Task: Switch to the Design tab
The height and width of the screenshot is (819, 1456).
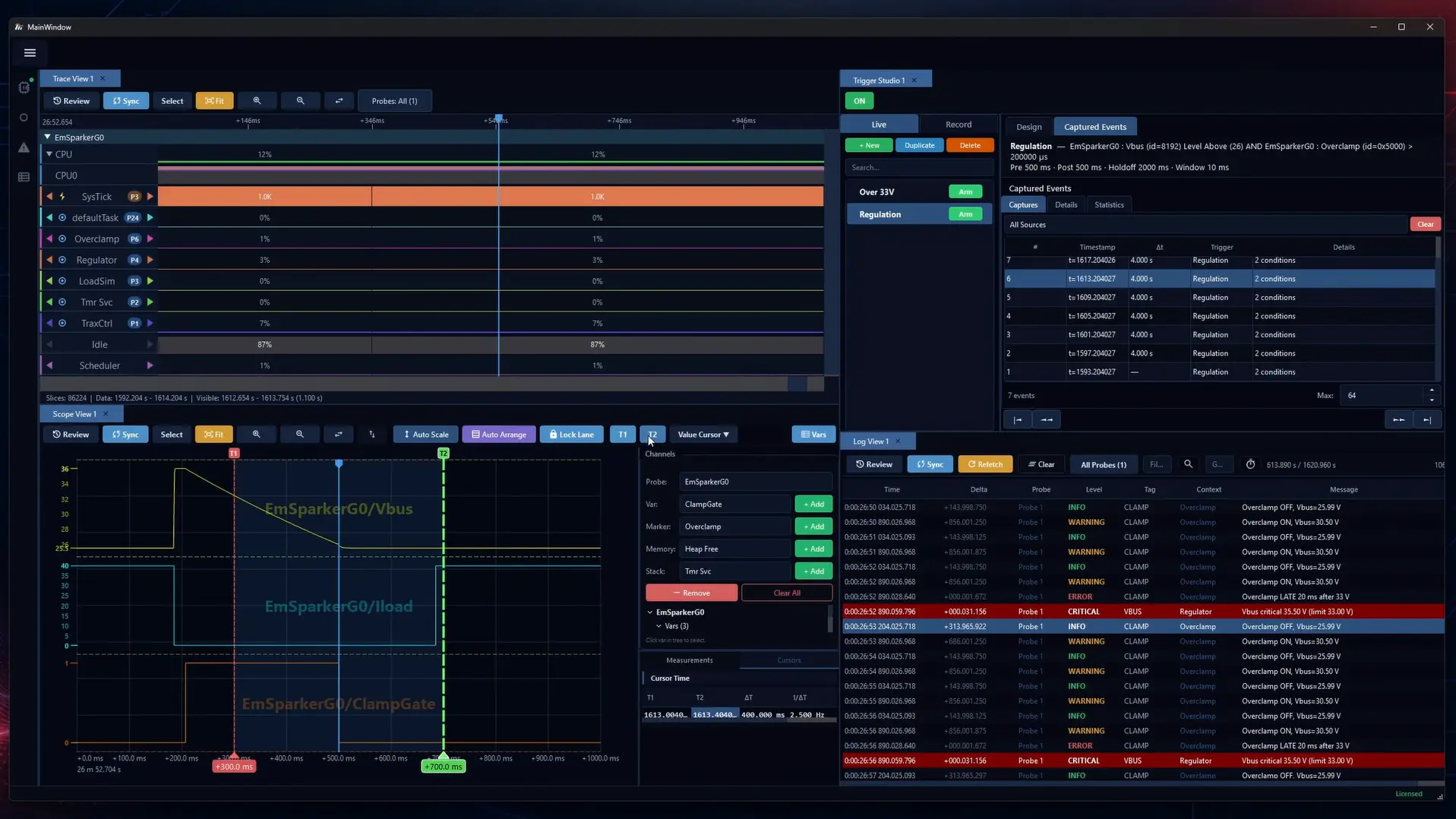Action: (x=1028, y=127)
